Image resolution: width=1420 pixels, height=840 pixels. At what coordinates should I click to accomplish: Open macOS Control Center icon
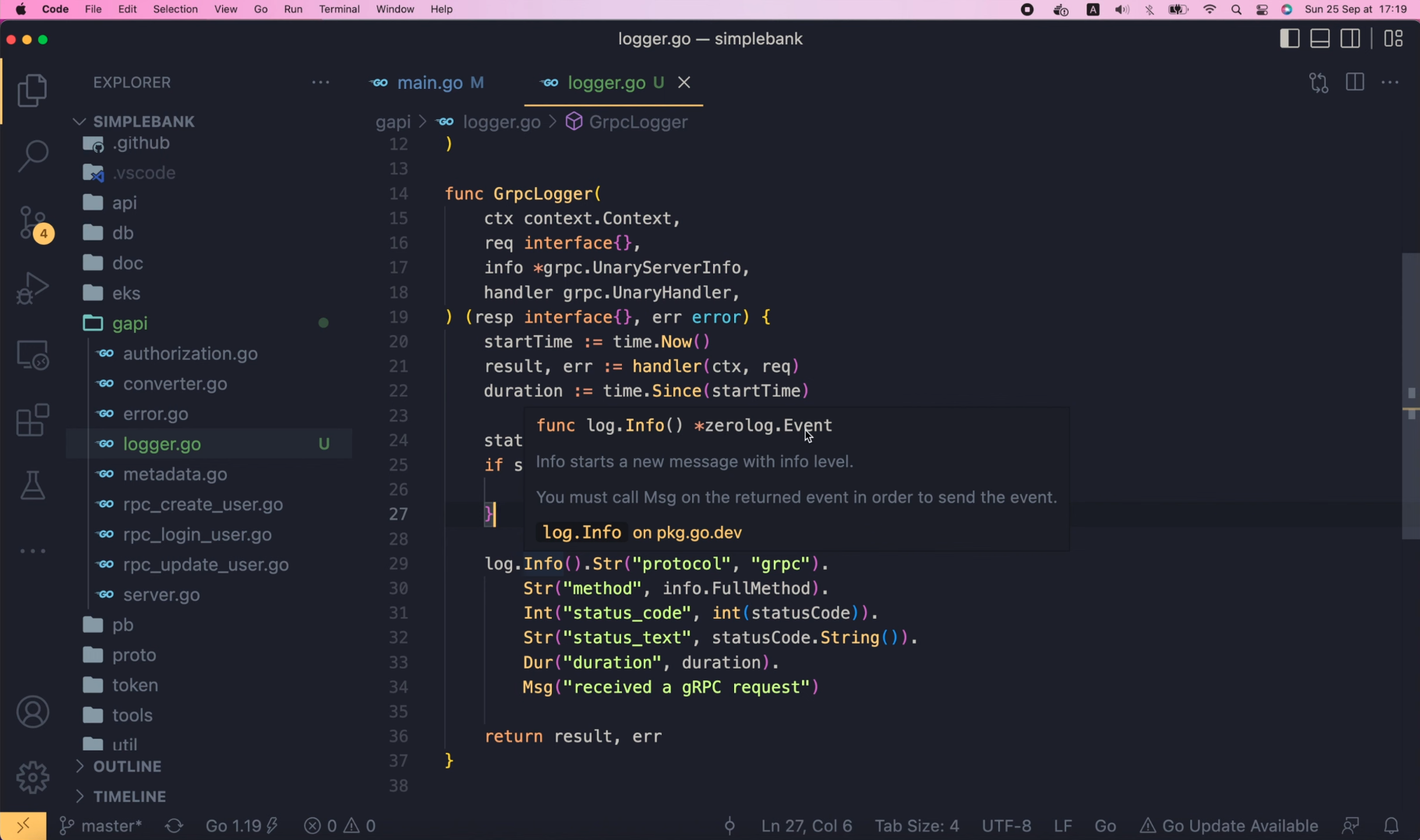1262,9
